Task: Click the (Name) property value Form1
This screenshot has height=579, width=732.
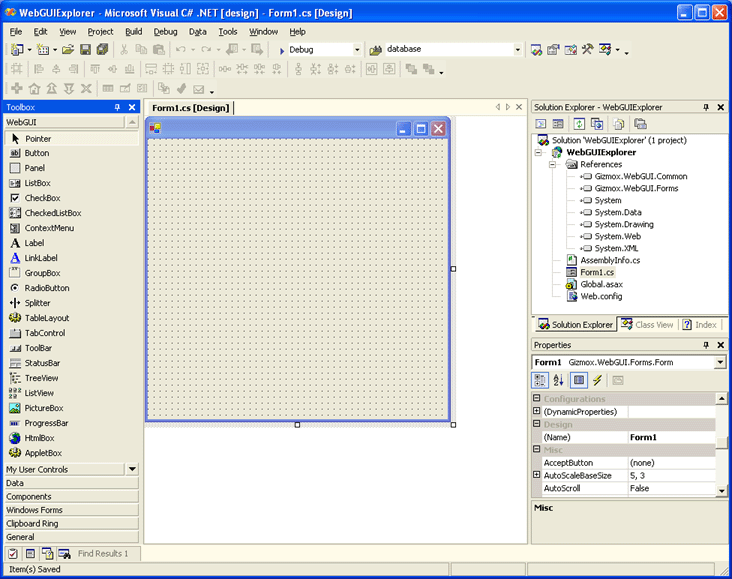Action: (671, 437)
